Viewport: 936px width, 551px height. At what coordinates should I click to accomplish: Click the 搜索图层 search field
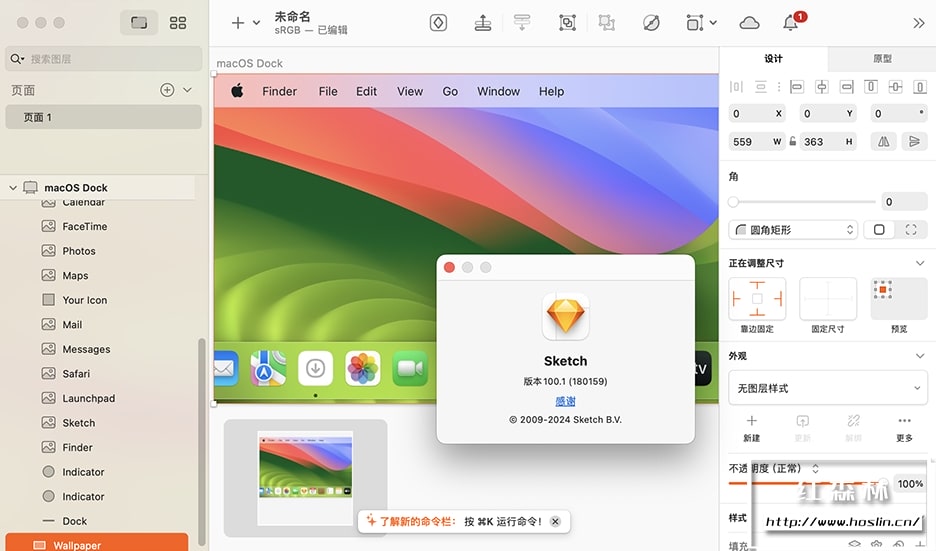pos(104,59)
